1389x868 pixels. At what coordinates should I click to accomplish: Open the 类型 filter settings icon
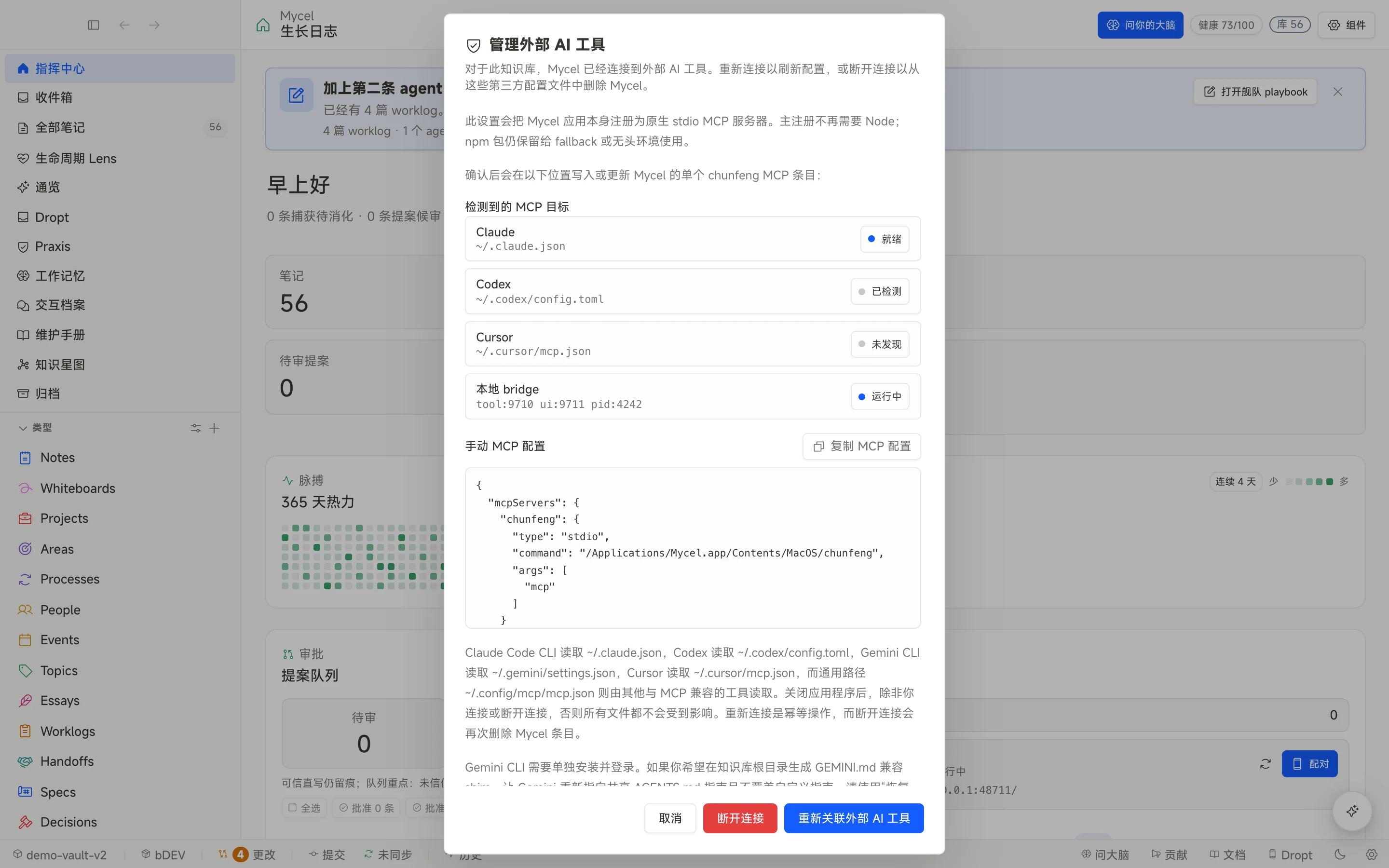point(196,428)
